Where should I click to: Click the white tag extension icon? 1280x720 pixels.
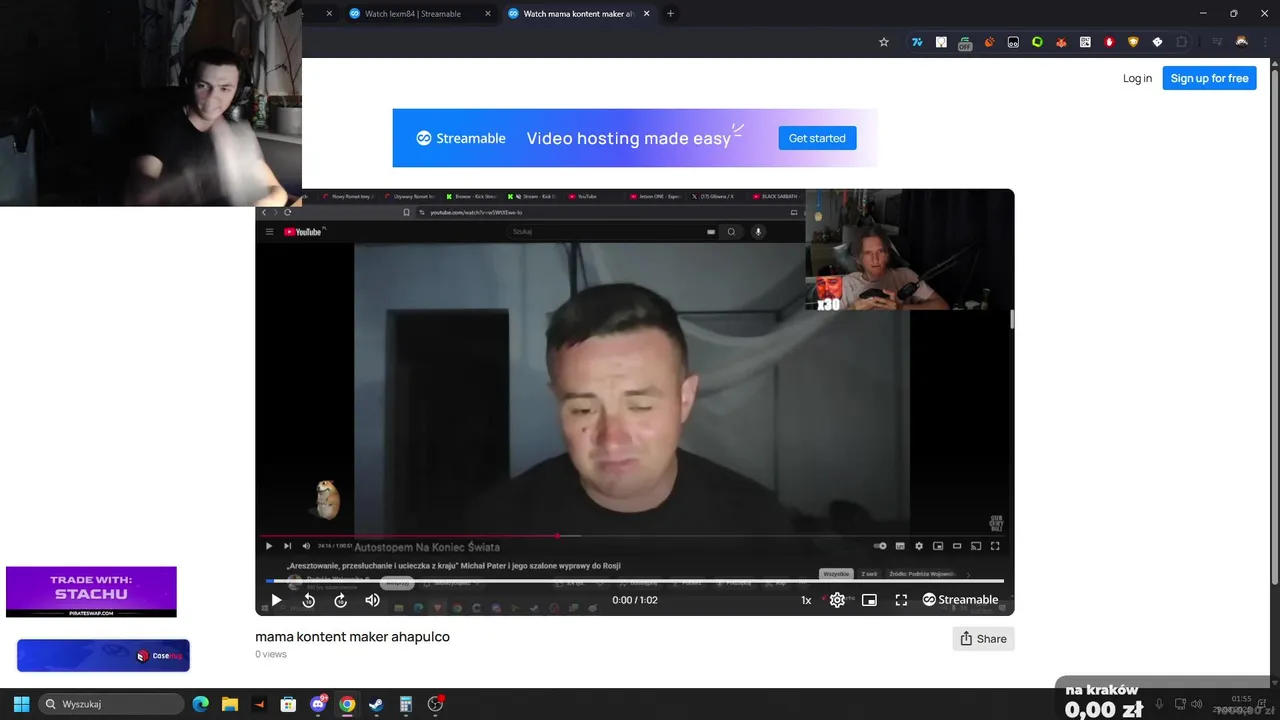click(x=1157, y=42)
